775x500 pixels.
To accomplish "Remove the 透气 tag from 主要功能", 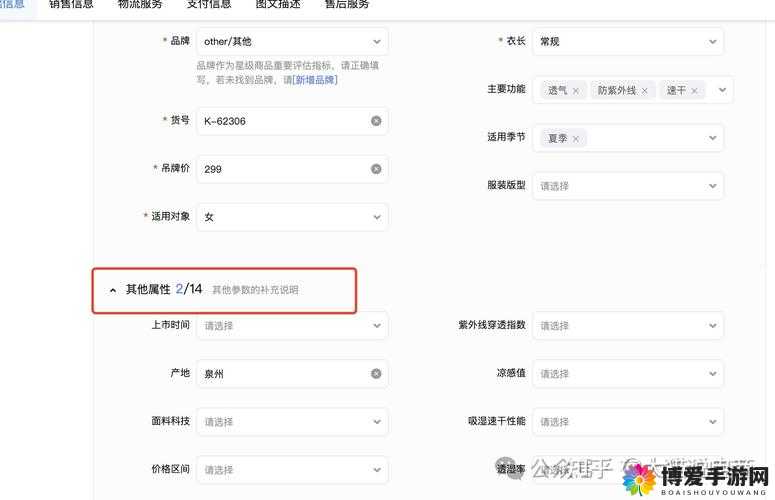I will (x=576, y=91).
